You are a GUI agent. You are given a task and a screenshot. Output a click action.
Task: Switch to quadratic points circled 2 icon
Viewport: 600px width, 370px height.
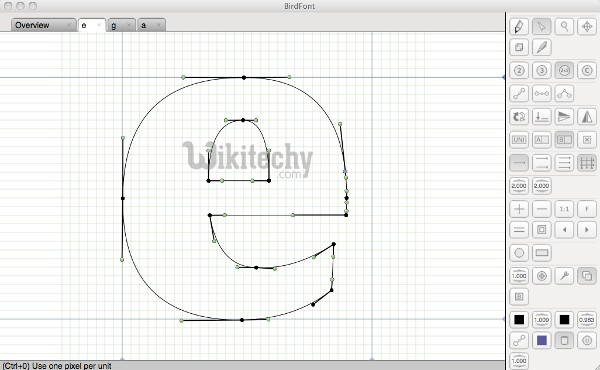[x=519, y=70]
